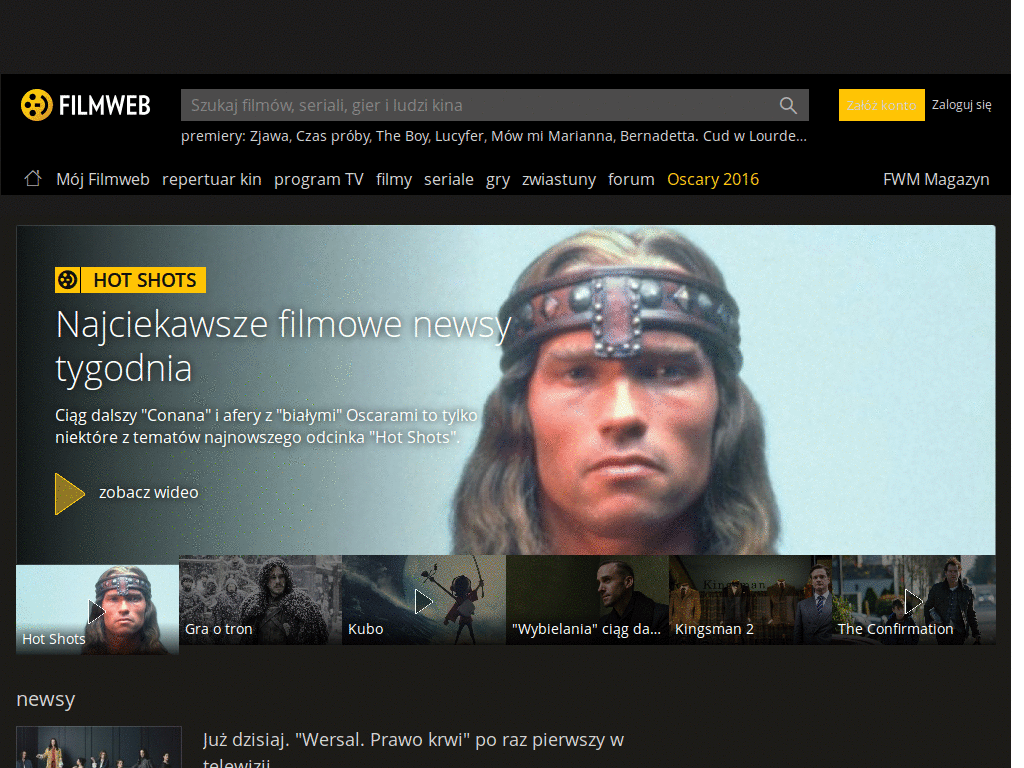Image resolution: width=1024 pixels, height=768 pixels.
Task: Click the play icon on Kubo thumbnail
Action: click(423, 601)
